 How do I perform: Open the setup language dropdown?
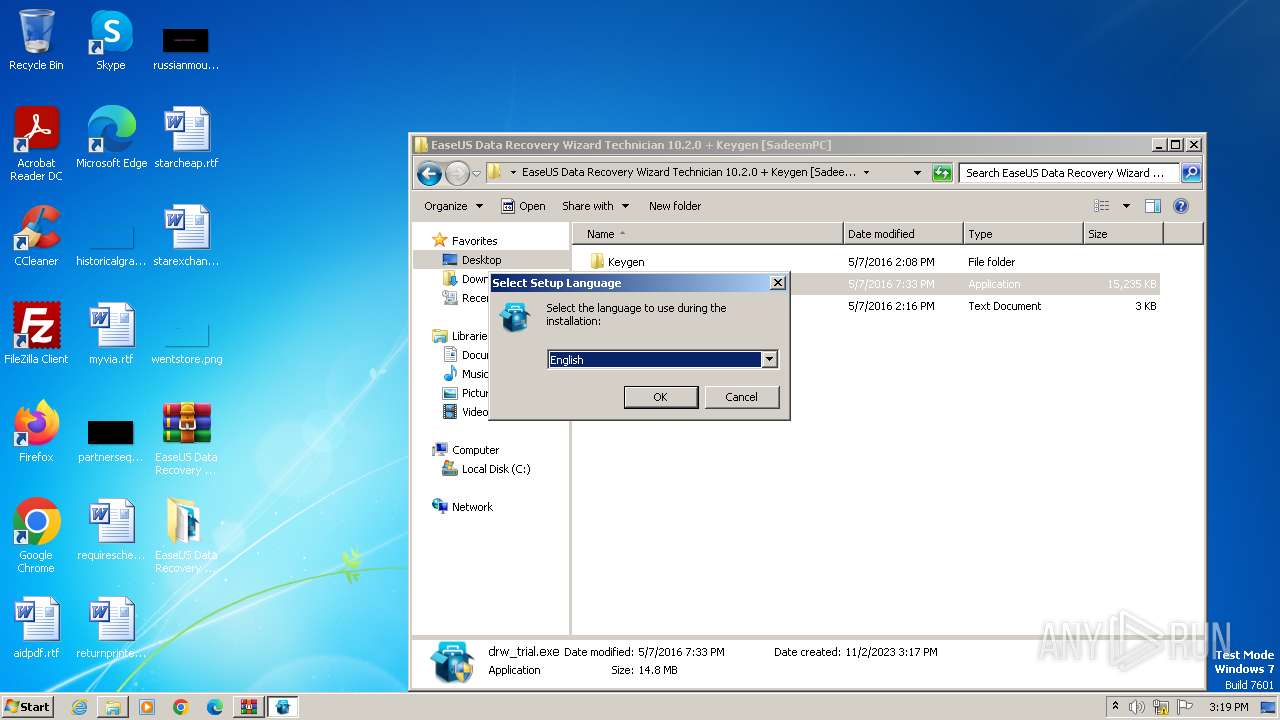point(769,359)
